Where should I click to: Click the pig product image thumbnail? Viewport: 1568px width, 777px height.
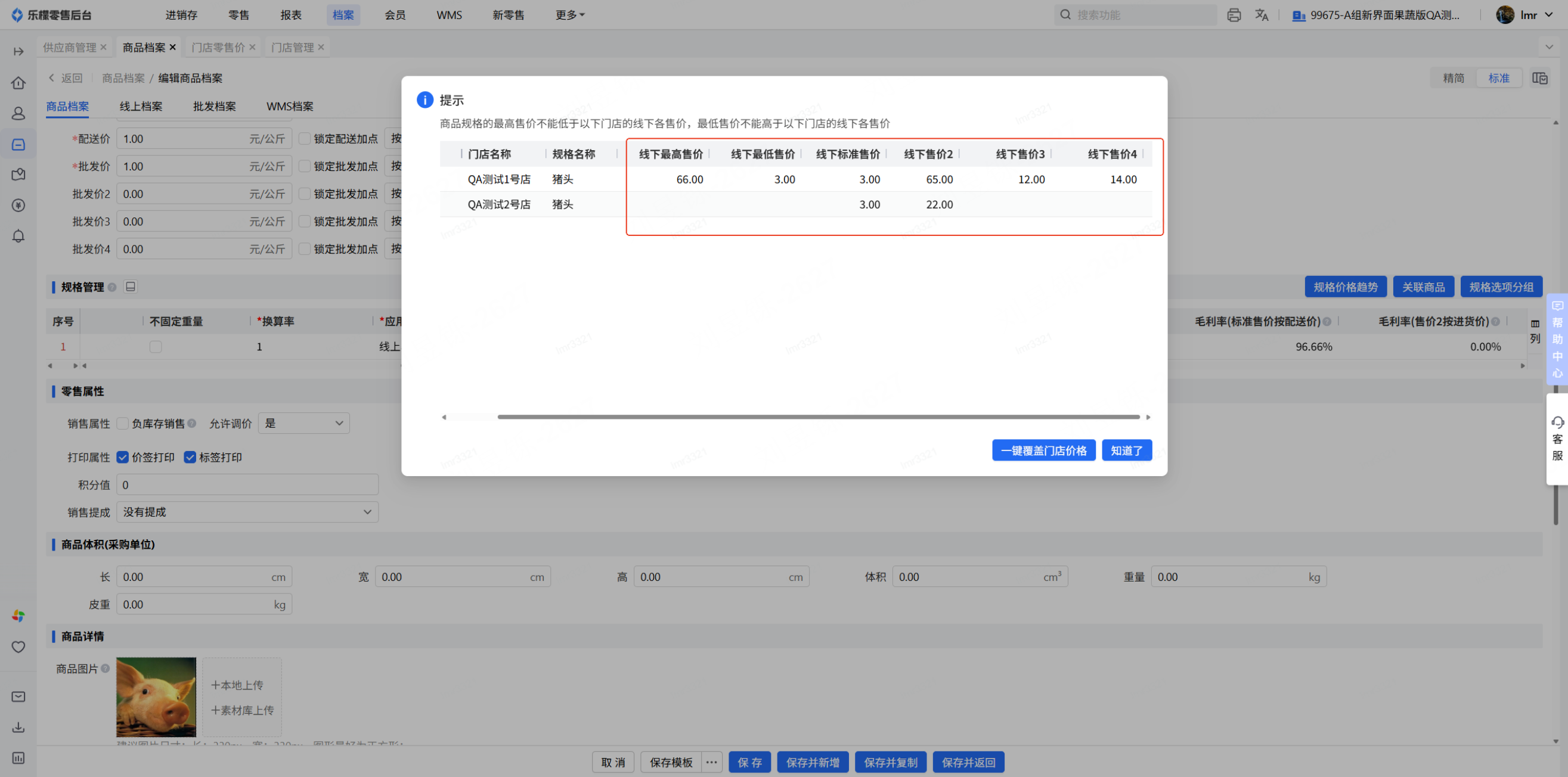156,697
